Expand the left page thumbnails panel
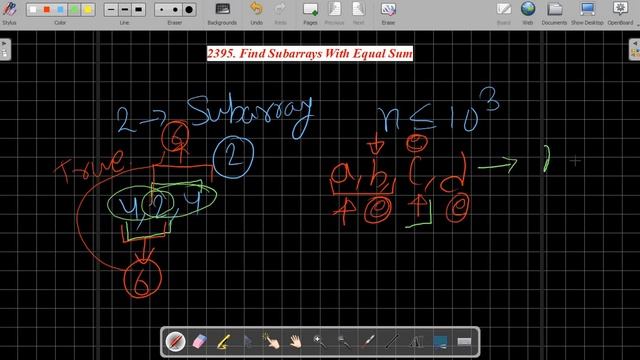This screenshot has width=640, height=360. click(4, 49)
